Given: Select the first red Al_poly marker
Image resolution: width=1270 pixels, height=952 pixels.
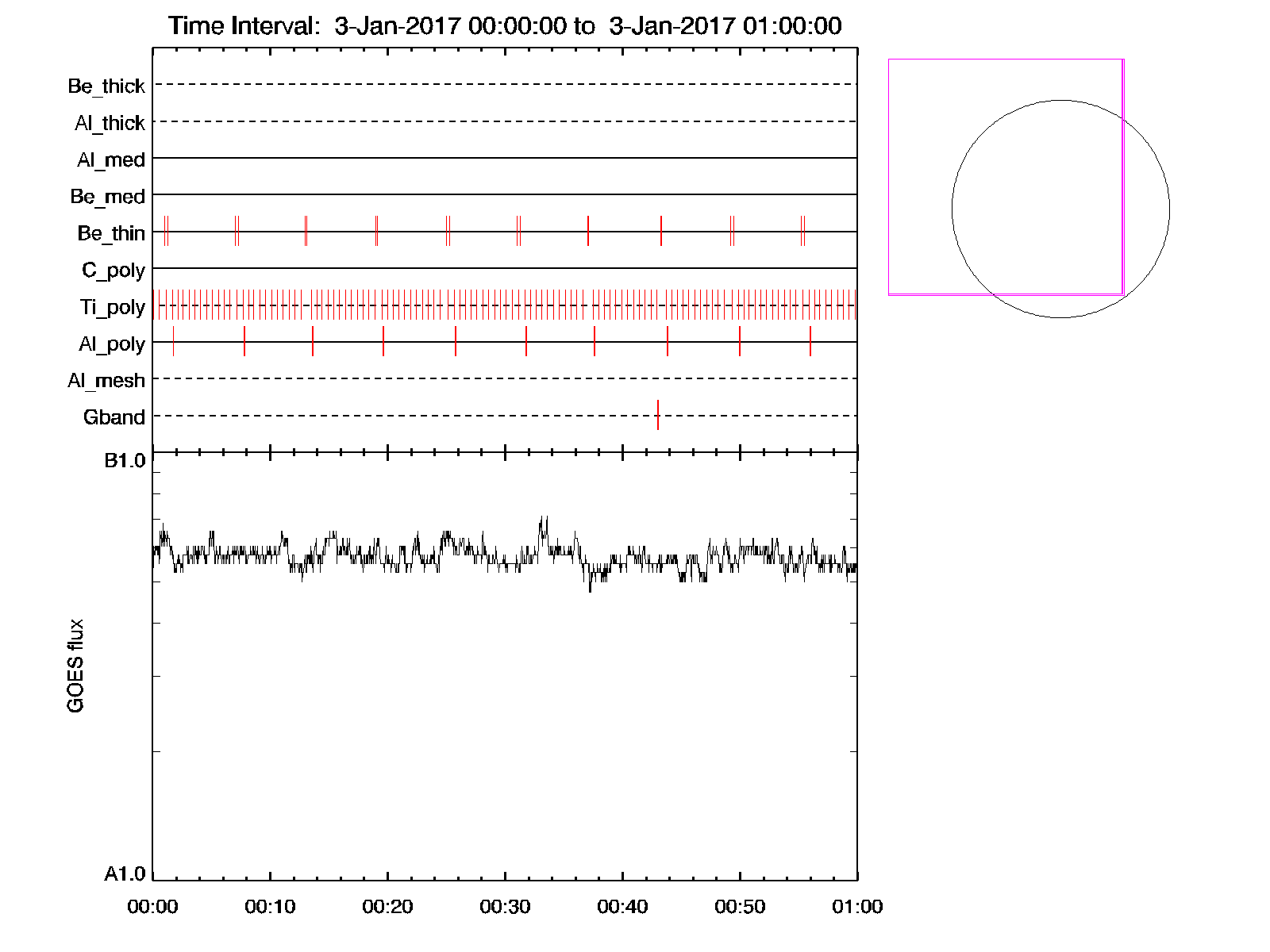Looking at the screenshot, I should pyautogui.click(x=173, y=341).
